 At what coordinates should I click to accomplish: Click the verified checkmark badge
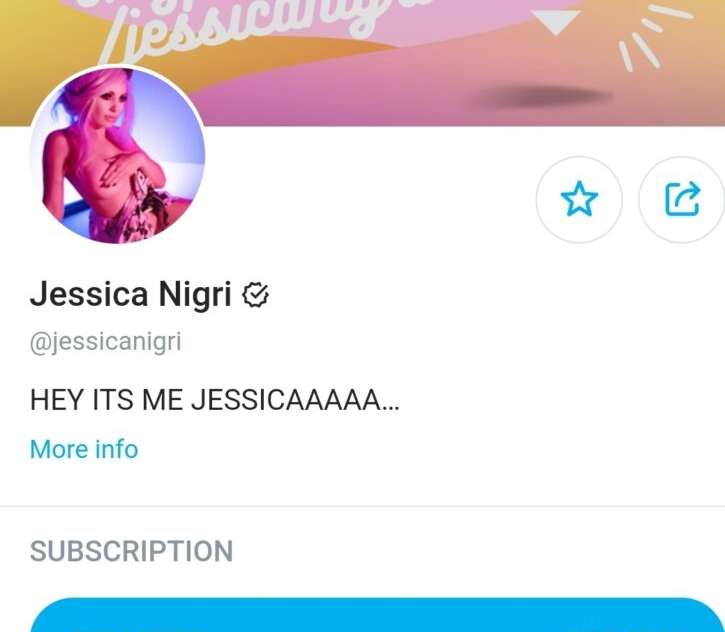[x=255, y=295]
